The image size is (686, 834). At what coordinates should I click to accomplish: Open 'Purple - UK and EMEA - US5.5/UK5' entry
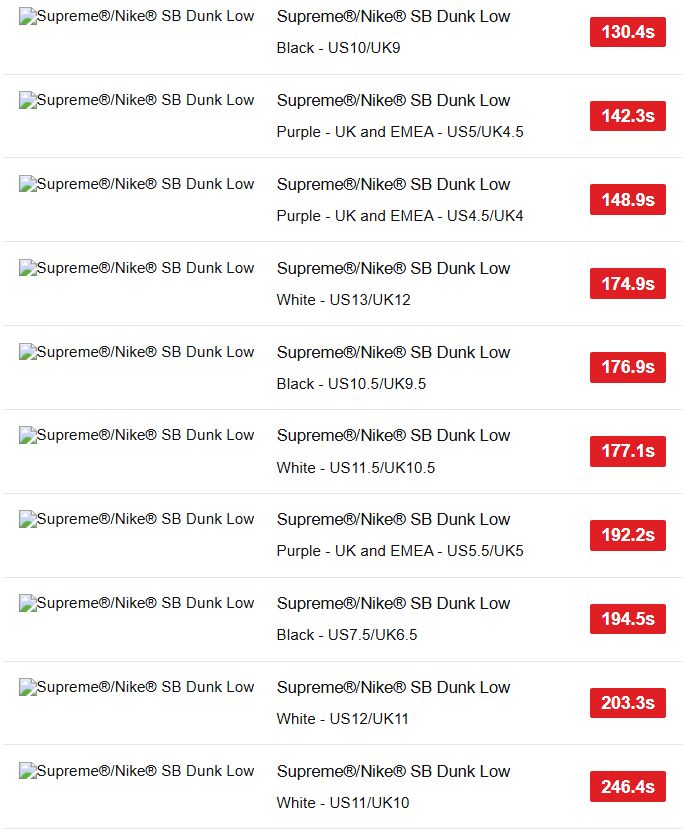[x=400, y=551]
